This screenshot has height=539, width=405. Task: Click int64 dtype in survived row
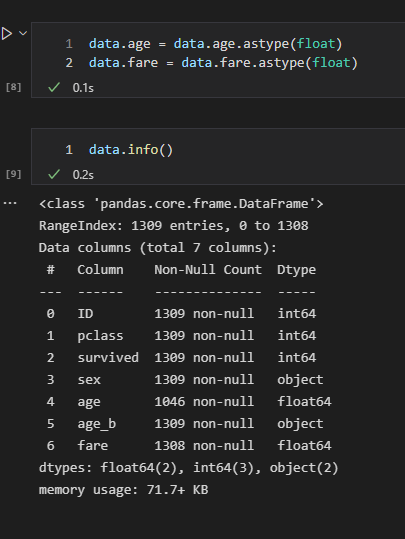point(296,358)
